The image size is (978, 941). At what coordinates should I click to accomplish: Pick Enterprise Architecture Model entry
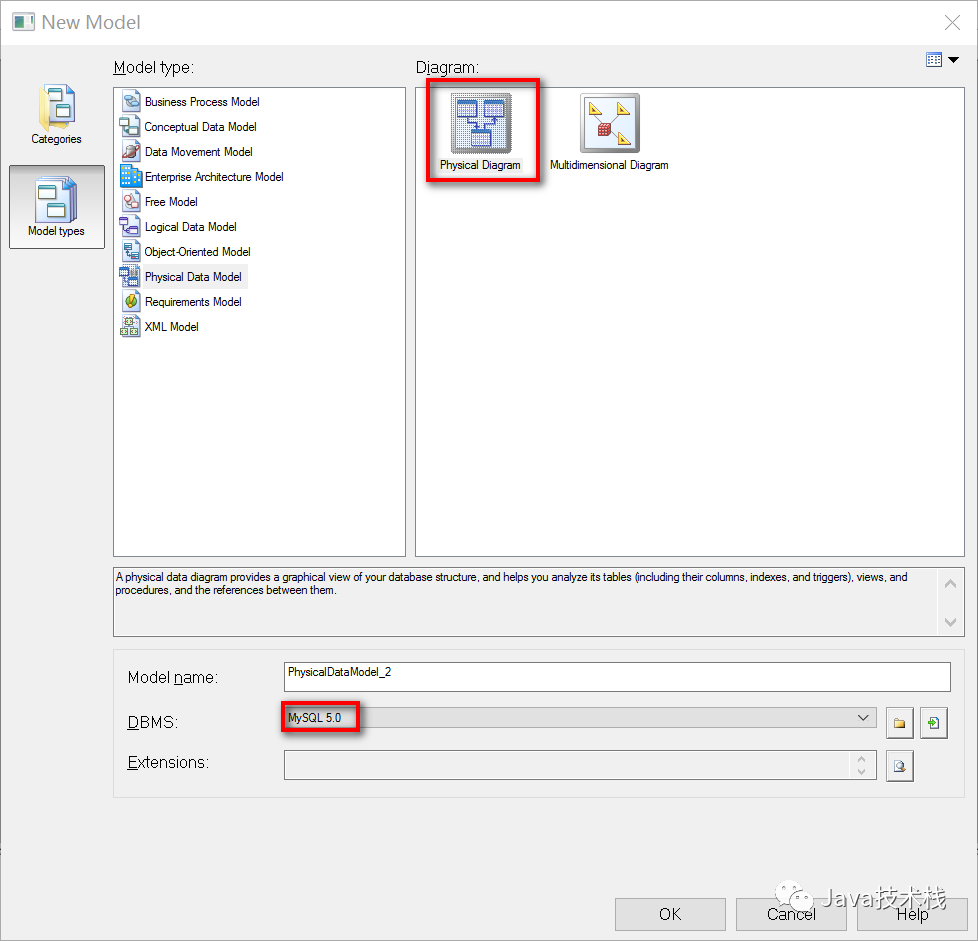click(214, 176)
